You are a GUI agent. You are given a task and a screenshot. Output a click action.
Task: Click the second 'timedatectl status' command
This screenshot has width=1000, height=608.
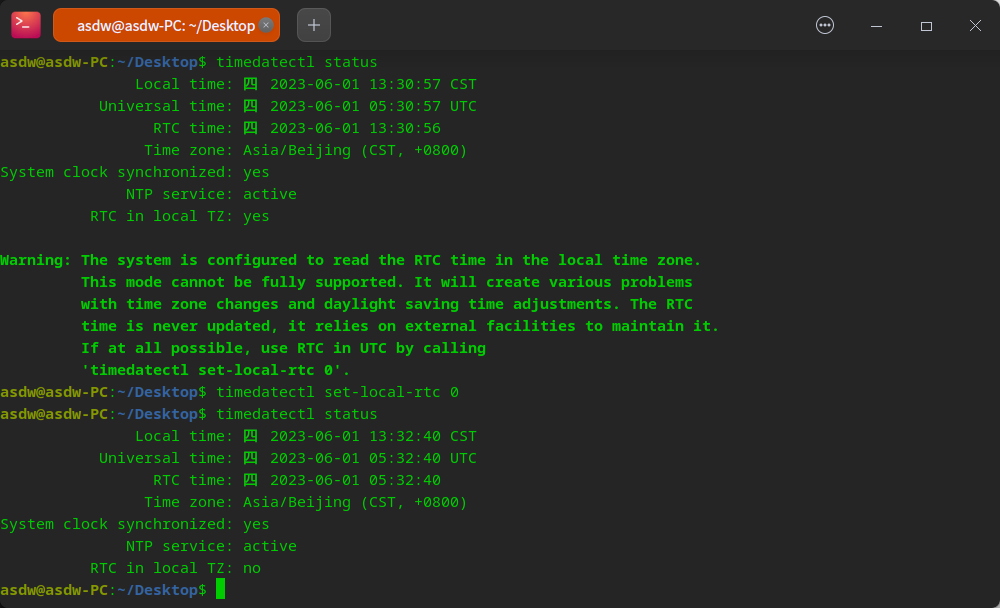[x=297, y=414]
